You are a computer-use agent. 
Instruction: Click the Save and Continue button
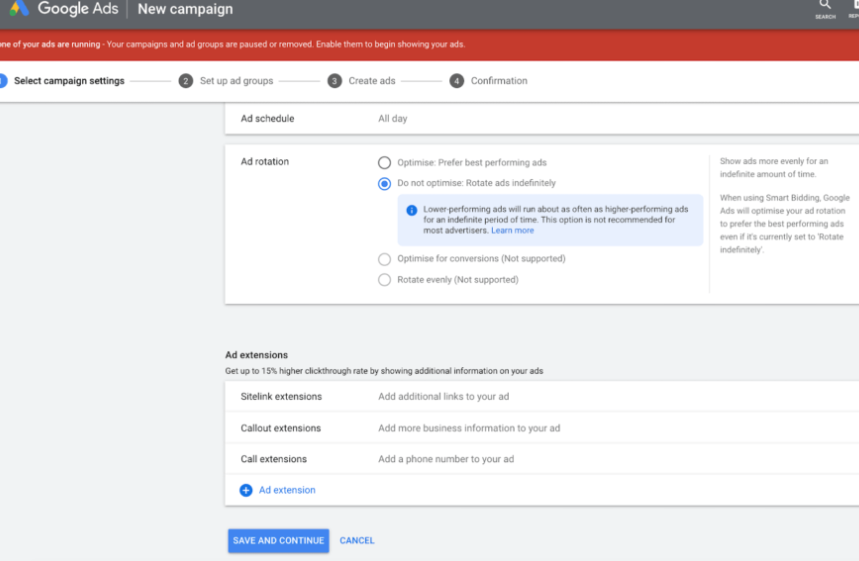tap(278, 541)
